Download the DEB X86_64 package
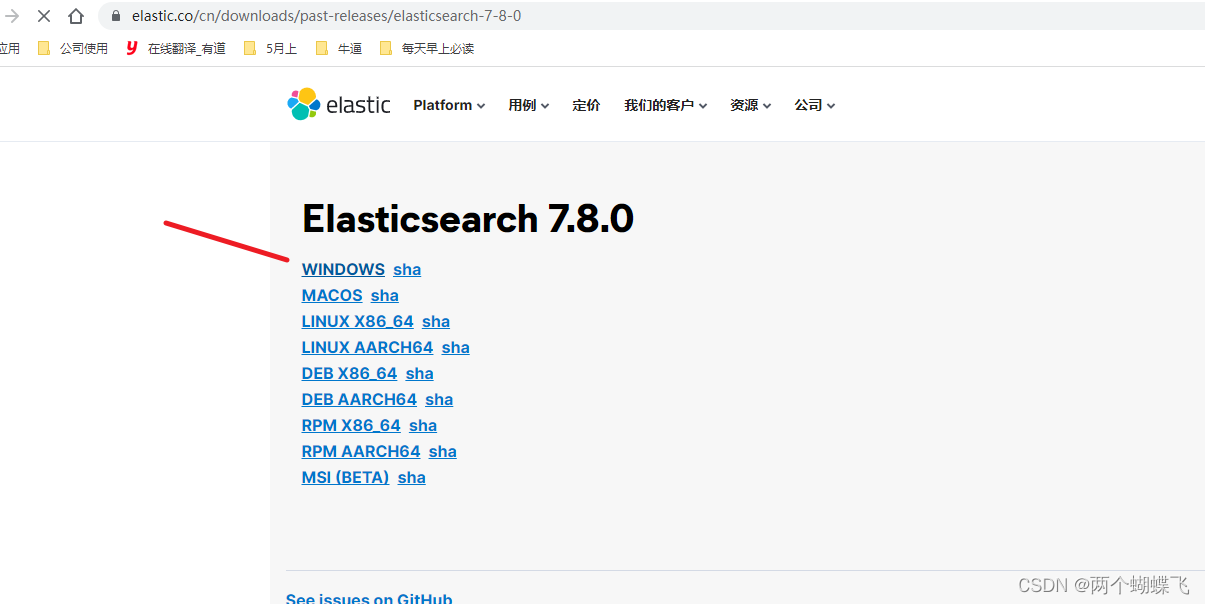Image resolution: width=1205 pixels, height=604 pixels. click(349, 373)
